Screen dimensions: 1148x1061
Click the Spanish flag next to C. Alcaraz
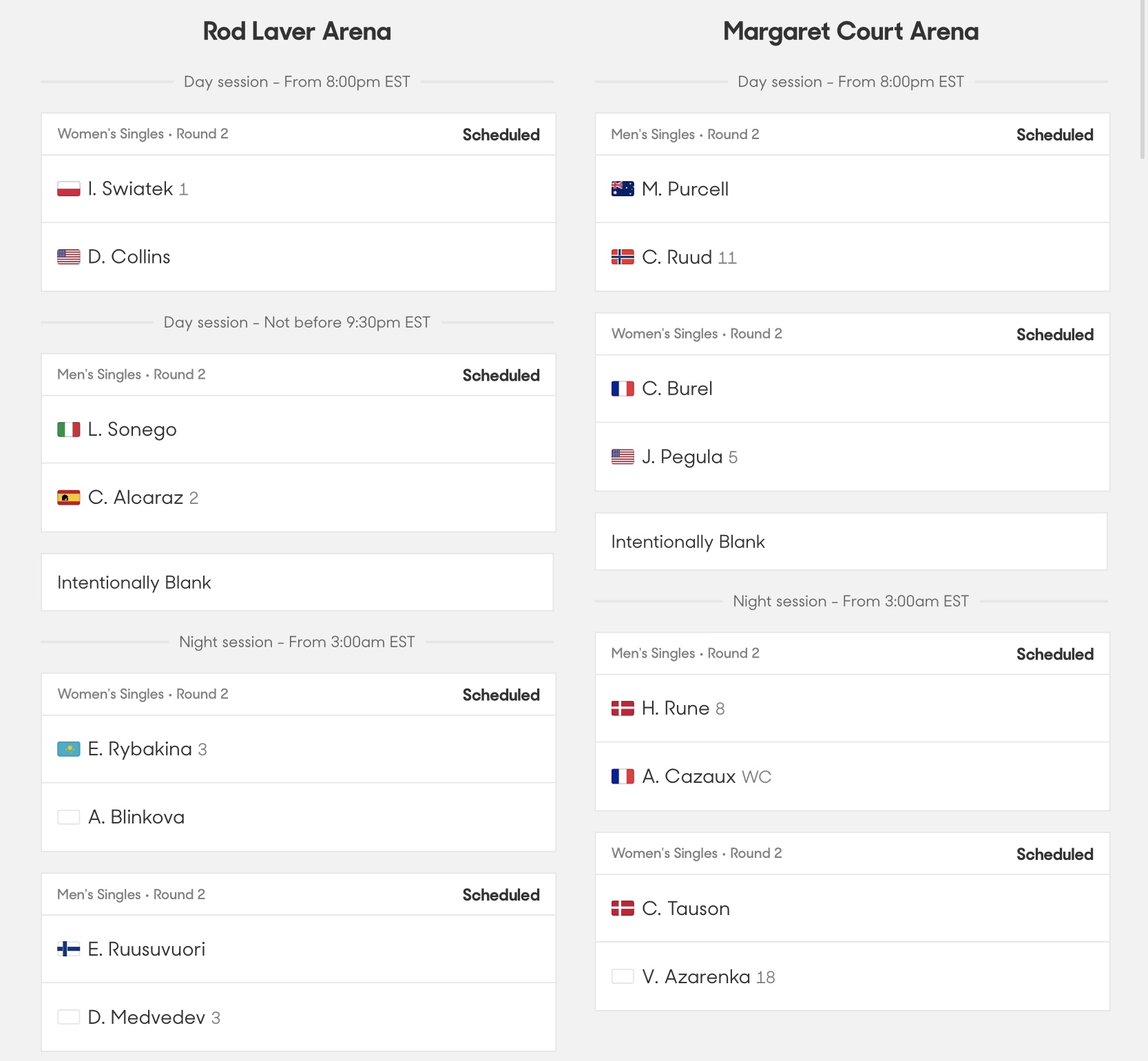pos(68,497)
